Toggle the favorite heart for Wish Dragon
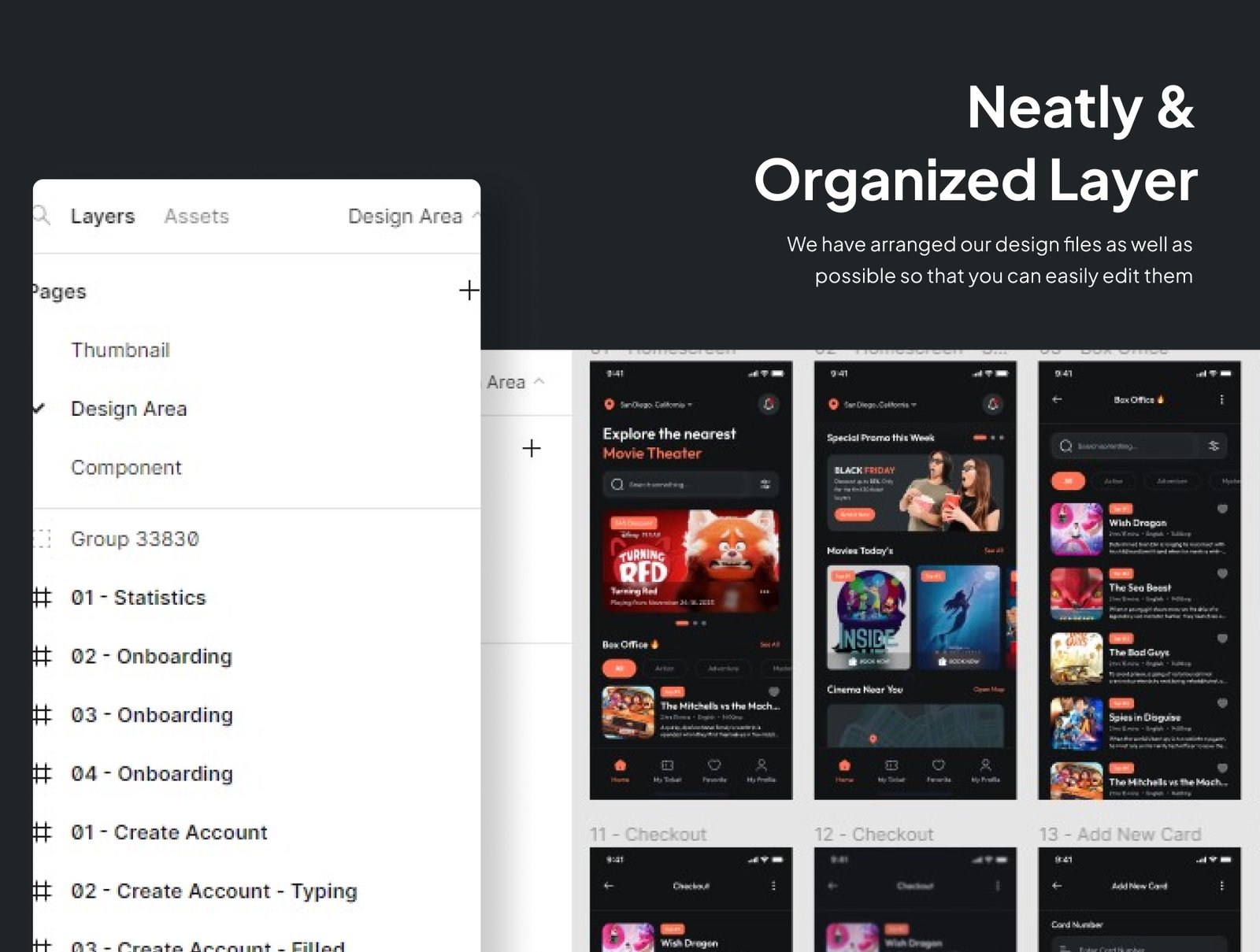Viewport: 1260px width, 952px height. click(x=1222, y=509)
